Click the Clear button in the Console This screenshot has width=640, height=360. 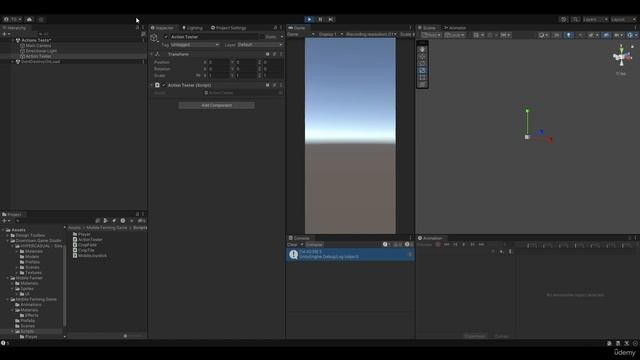pyautogui.click(x=293, y=244)
